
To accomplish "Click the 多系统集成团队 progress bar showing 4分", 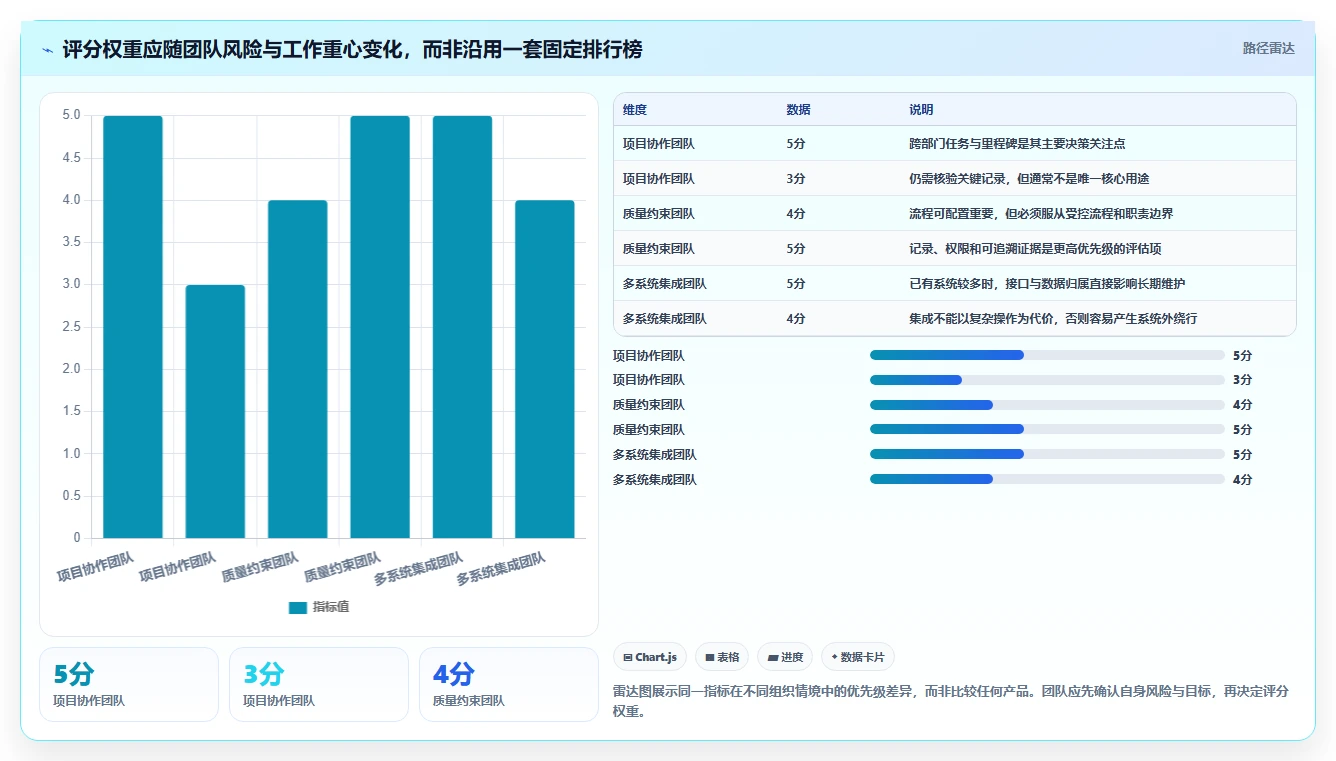I will (1047, 480).
